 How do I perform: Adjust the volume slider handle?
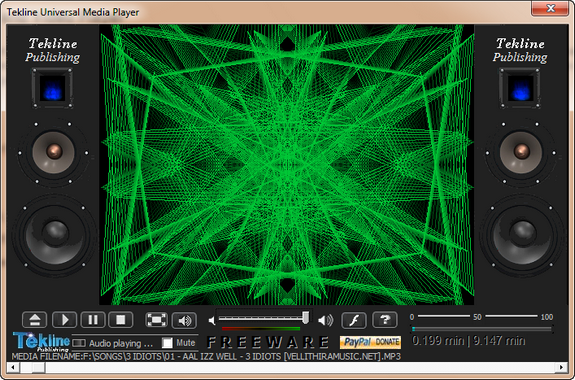(x=305, y=317)
